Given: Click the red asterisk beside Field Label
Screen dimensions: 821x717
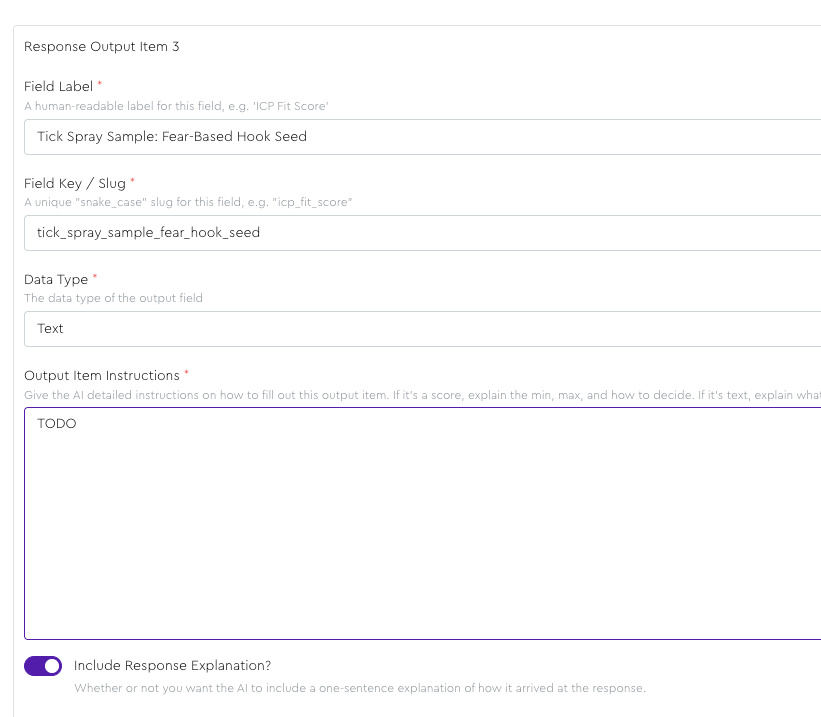Looking at the screenshot, I should (100, 86).
